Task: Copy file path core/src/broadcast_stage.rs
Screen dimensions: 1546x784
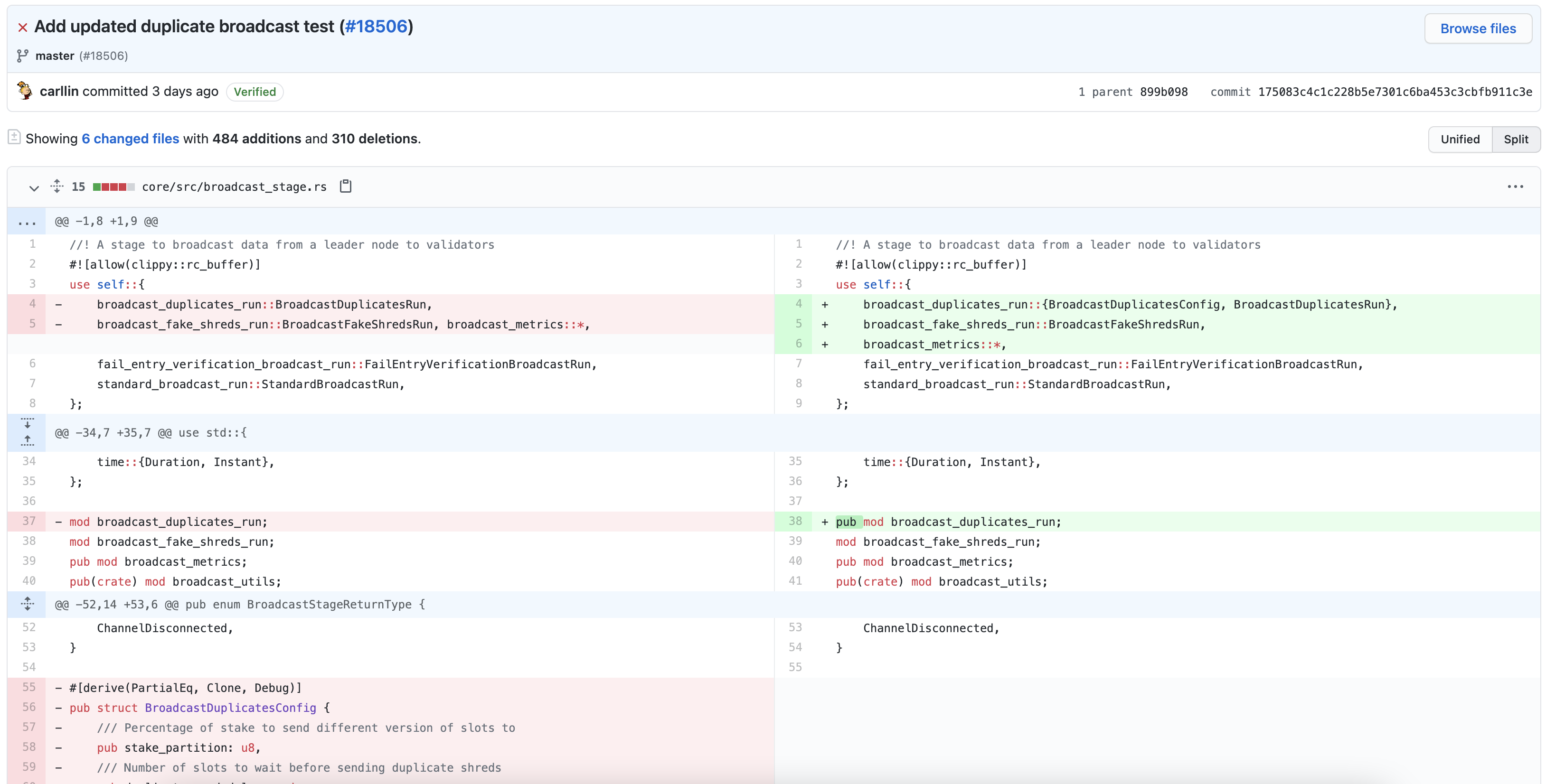Action: click(x=346, y=186)
